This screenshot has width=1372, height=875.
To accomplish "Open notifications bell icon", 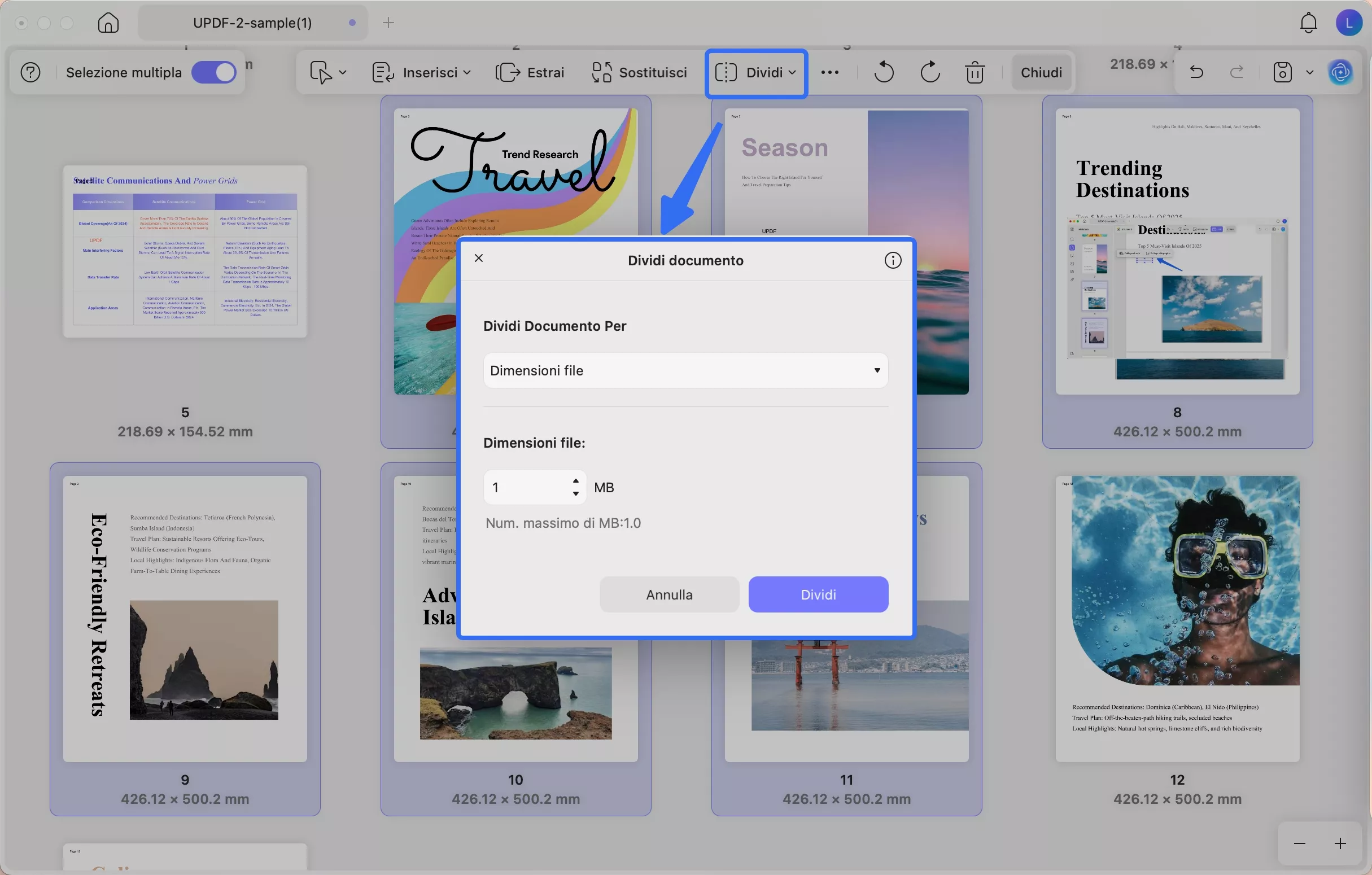I will [x=1308, y=23].
